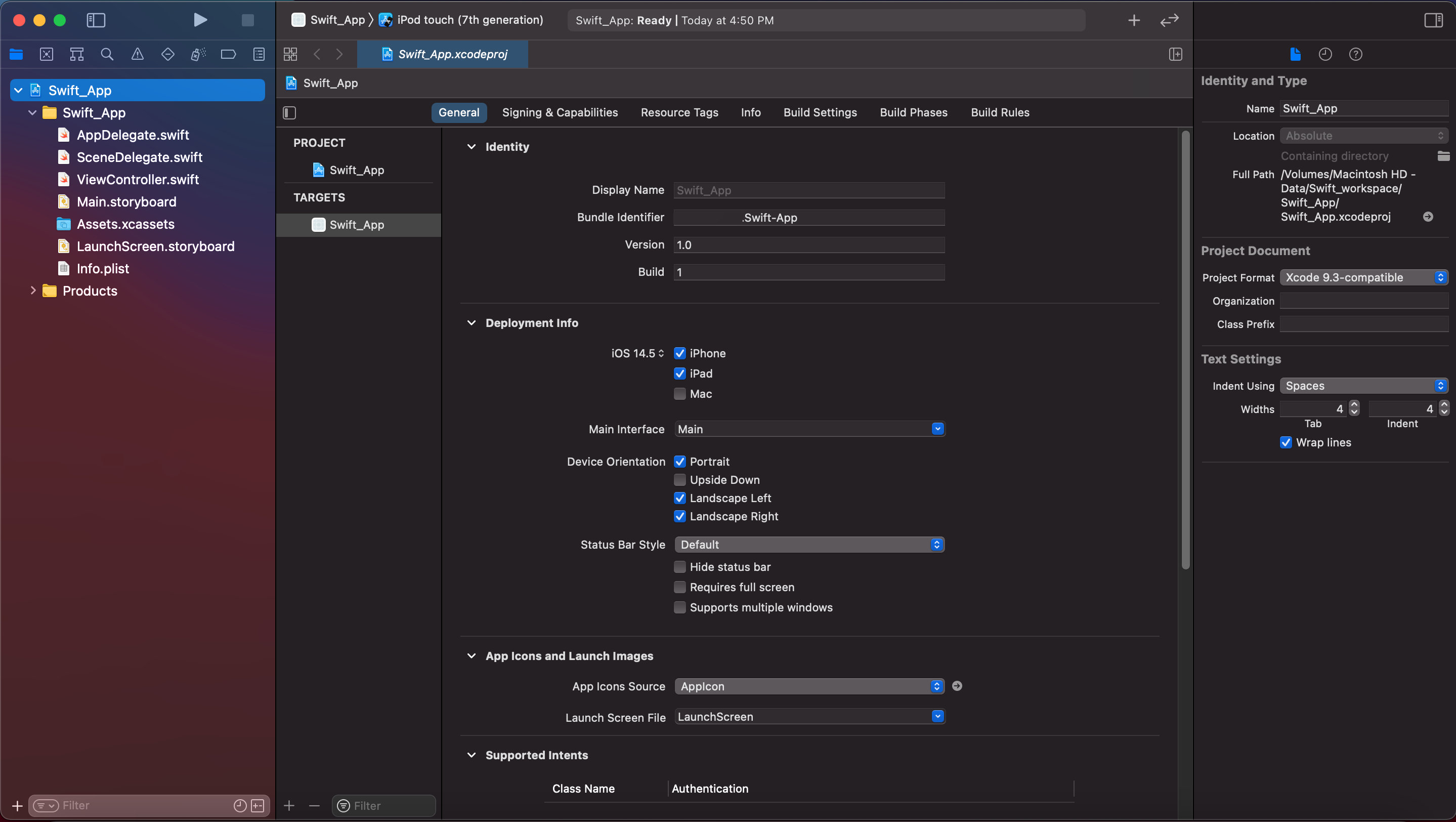
Task: Click the Add Editor on Right icon
Action: tap(1176, 54)
